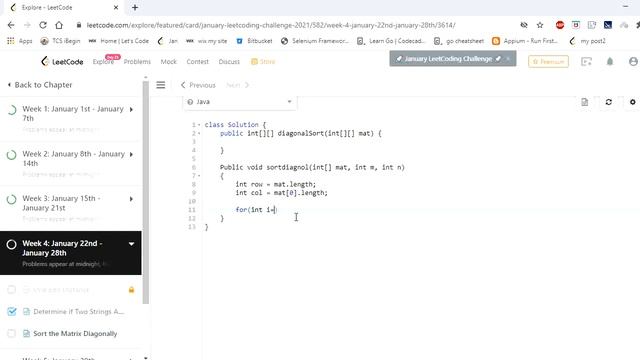Close the Explore - LeetCode tab
Viewport: 640px width, 360px height.
116,7
